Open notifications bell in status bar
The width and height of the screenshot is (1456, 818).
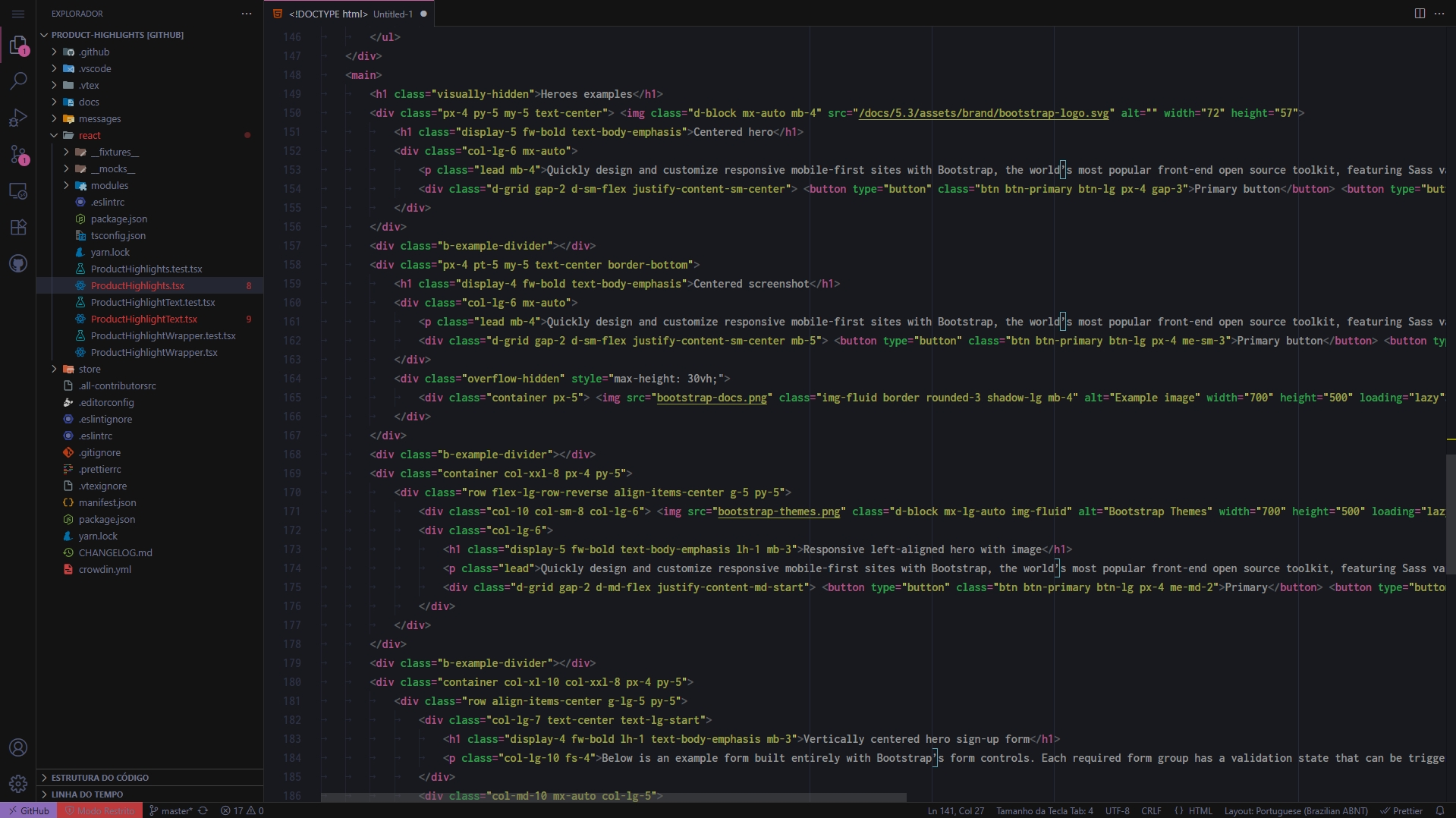1440,810
